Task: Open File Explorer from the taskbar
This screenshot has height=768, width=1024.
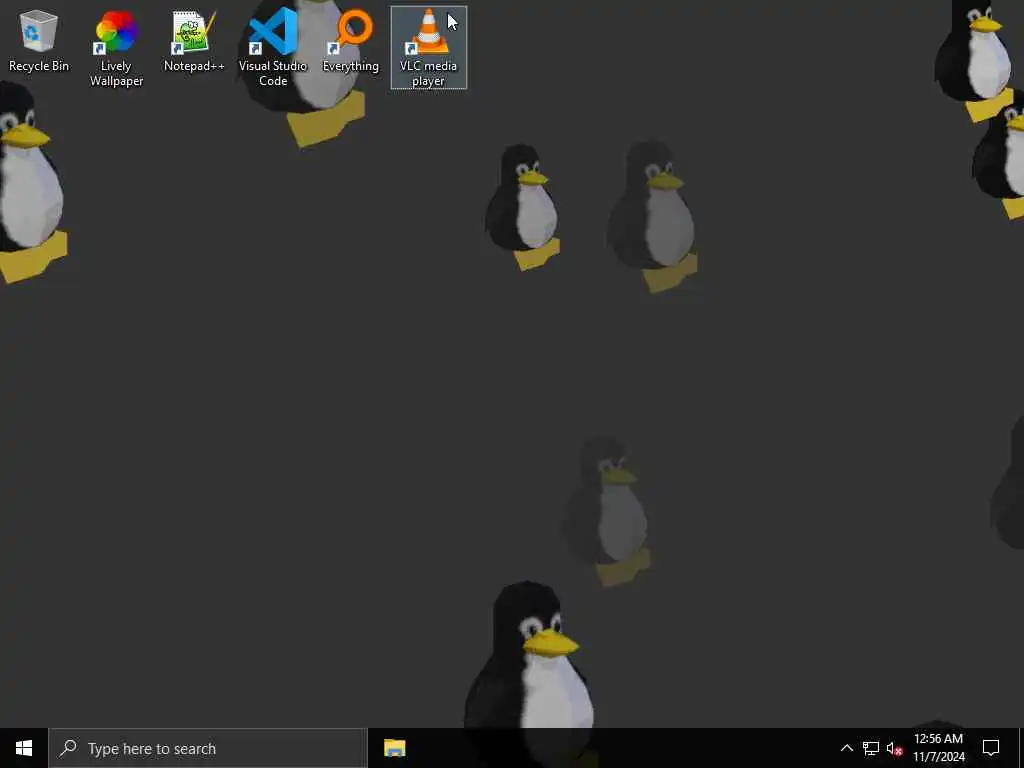Action: [x=394, y=748]
